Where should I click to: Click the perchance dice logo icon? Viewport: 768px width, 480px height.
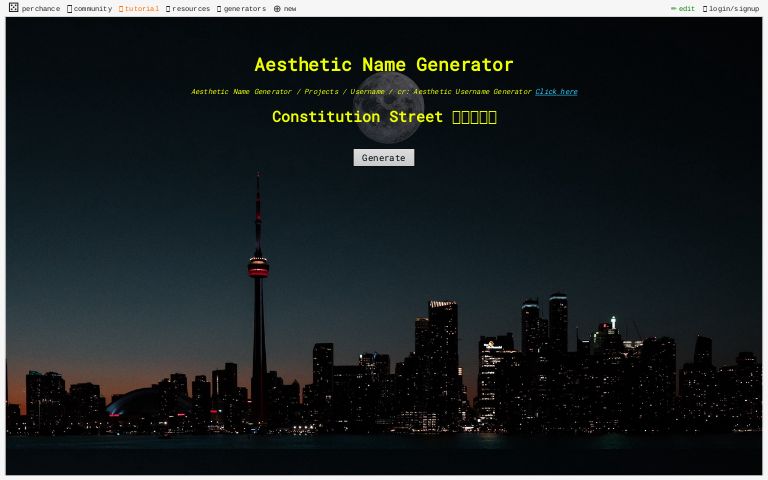point(13,8)
